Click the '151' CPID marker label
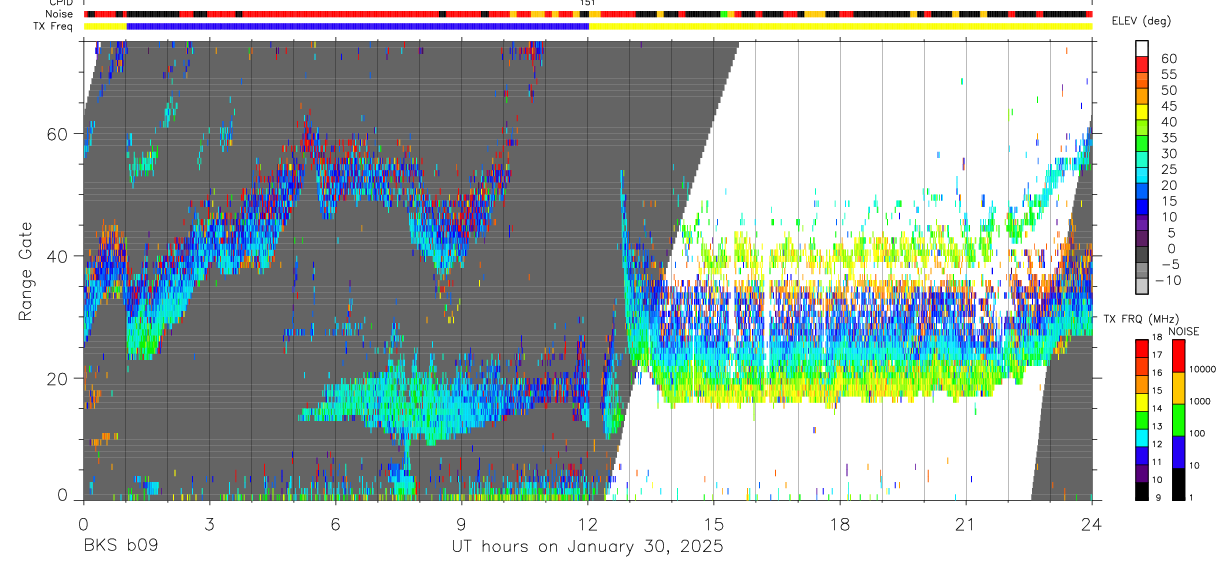The width and height of the screenshot is (1228, 567). click(x=588, y=4)
